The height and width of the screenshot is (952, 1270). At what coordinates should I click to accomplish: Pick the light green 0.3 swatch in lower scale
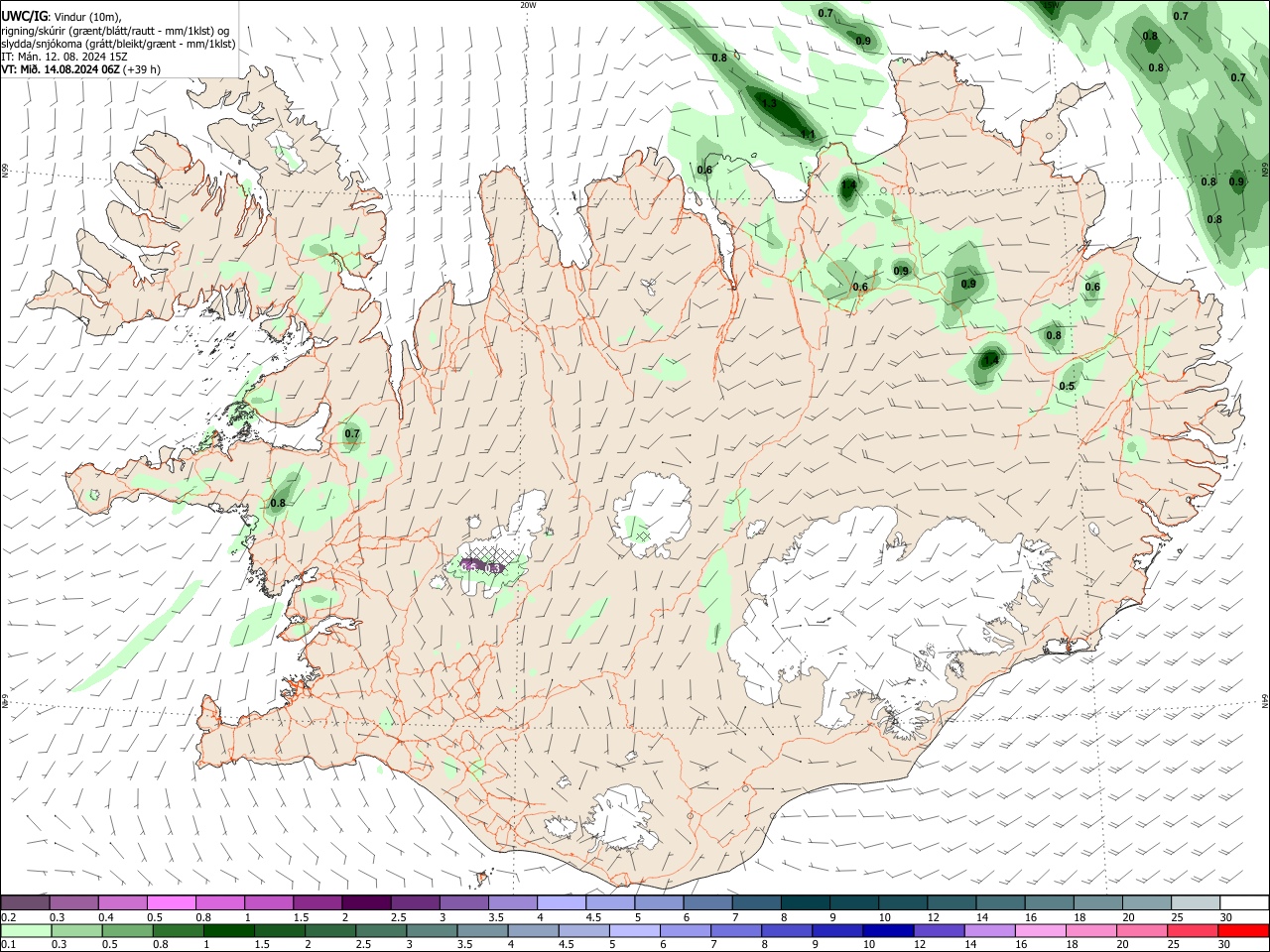75,930
